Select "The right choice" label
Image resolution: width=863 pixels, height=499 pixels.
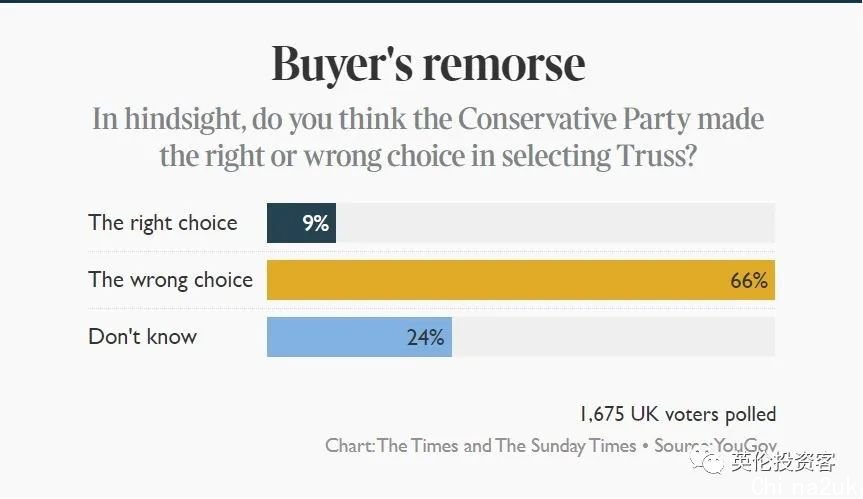coord(163,223)
